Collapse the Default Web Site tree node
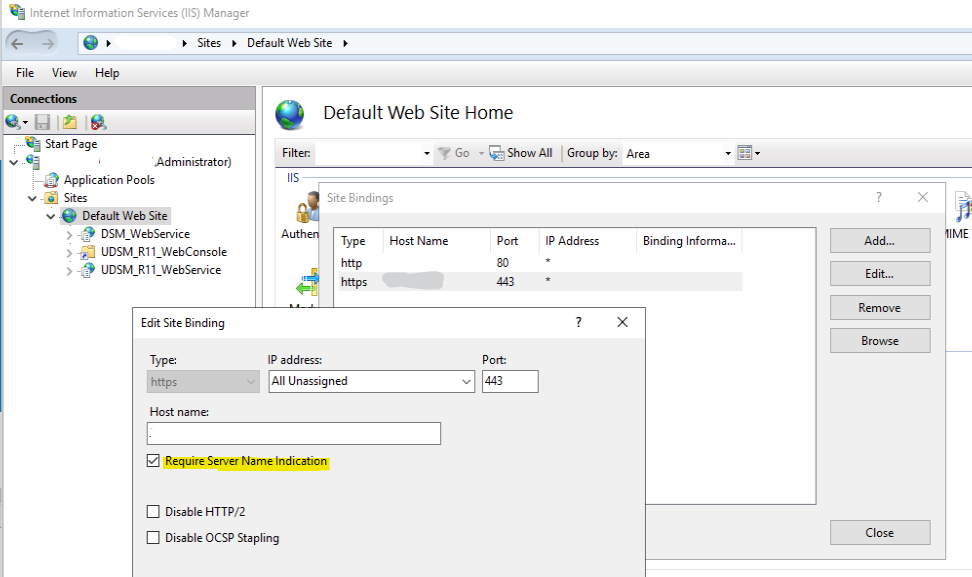 pos(51,217)
